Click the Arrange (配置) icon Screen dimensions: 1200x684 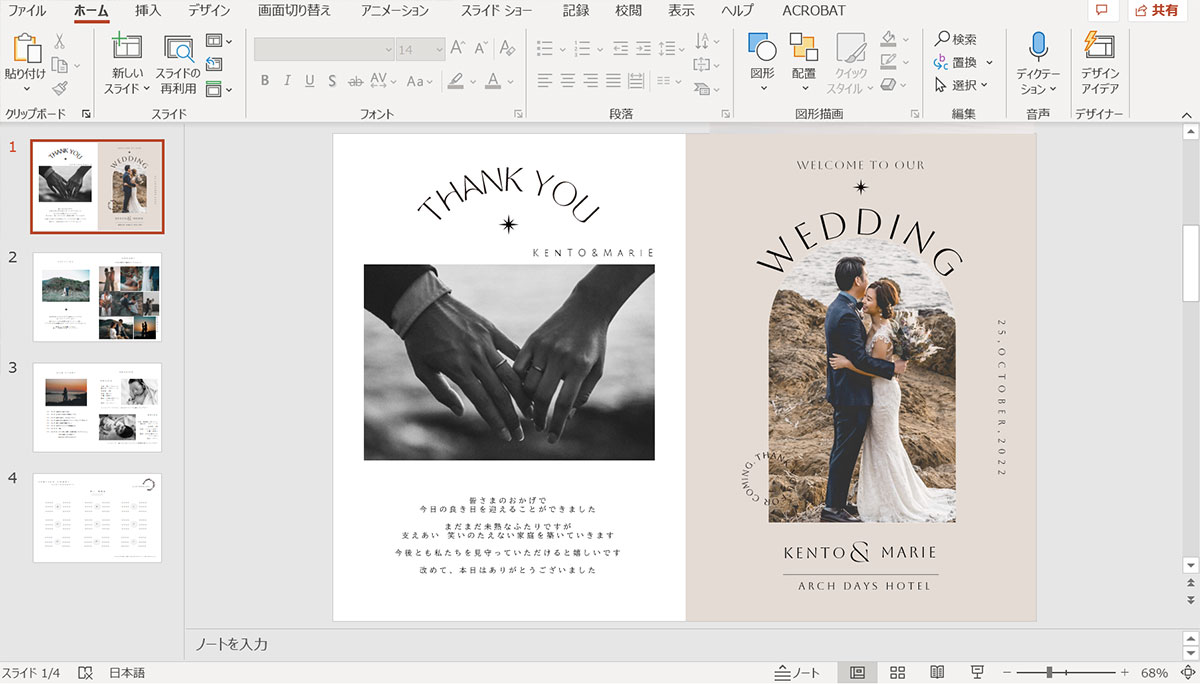pyautogui.click(x=803, y=47)
